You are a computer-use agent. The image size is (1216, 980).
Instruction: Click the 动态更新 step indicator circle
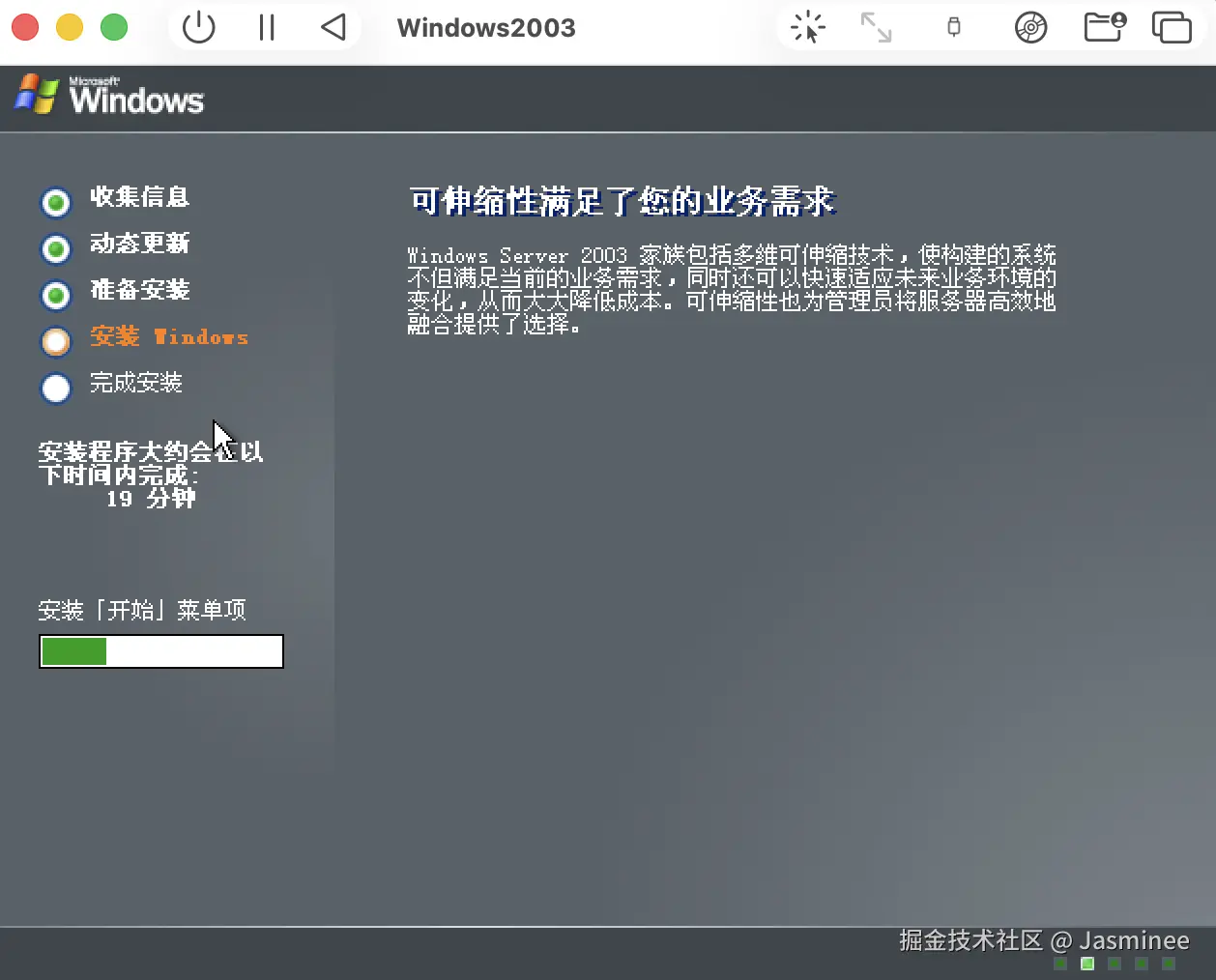tap(56, 248)
